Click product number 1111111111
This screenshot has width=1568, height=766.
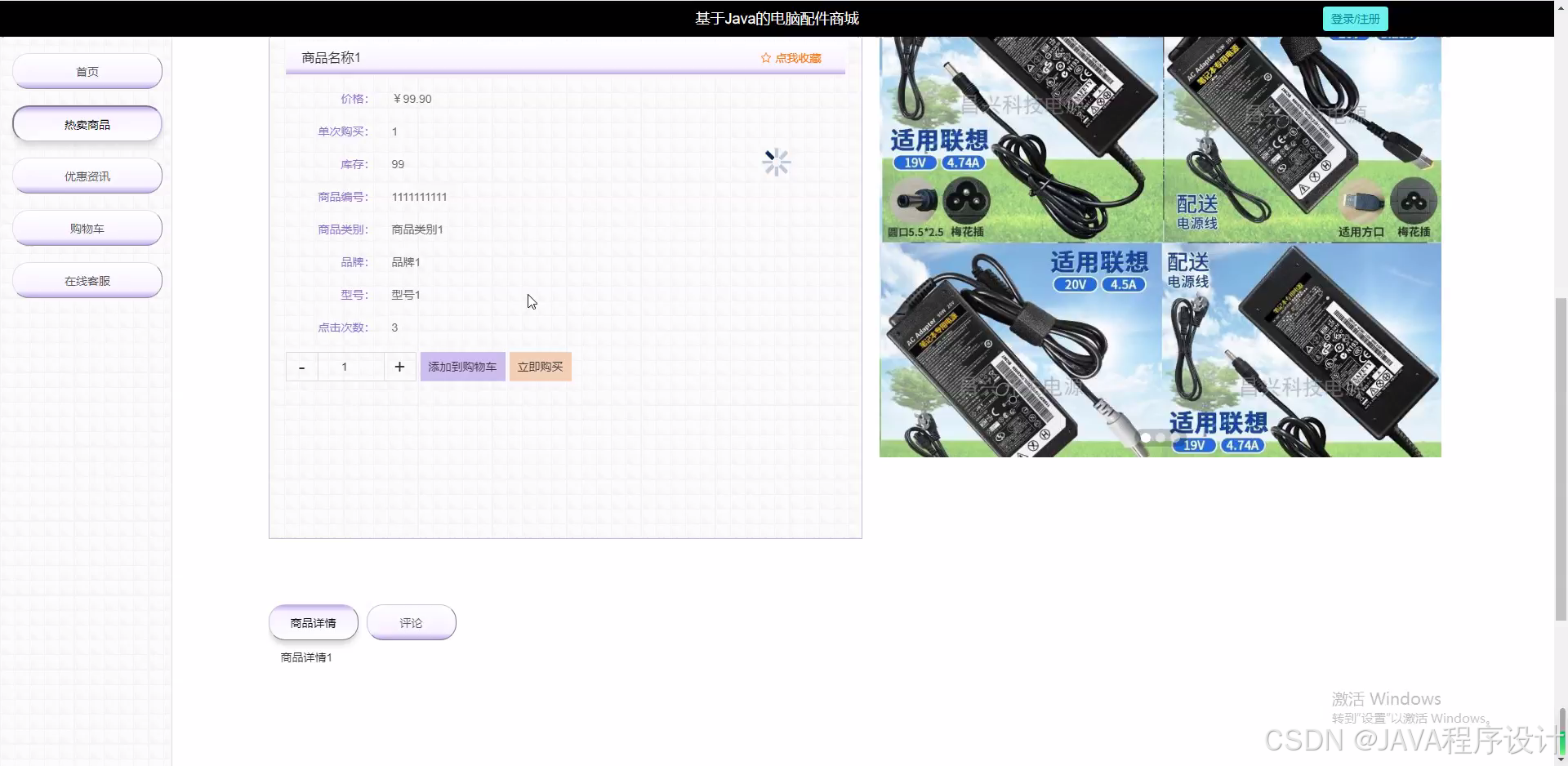point(419,197)
